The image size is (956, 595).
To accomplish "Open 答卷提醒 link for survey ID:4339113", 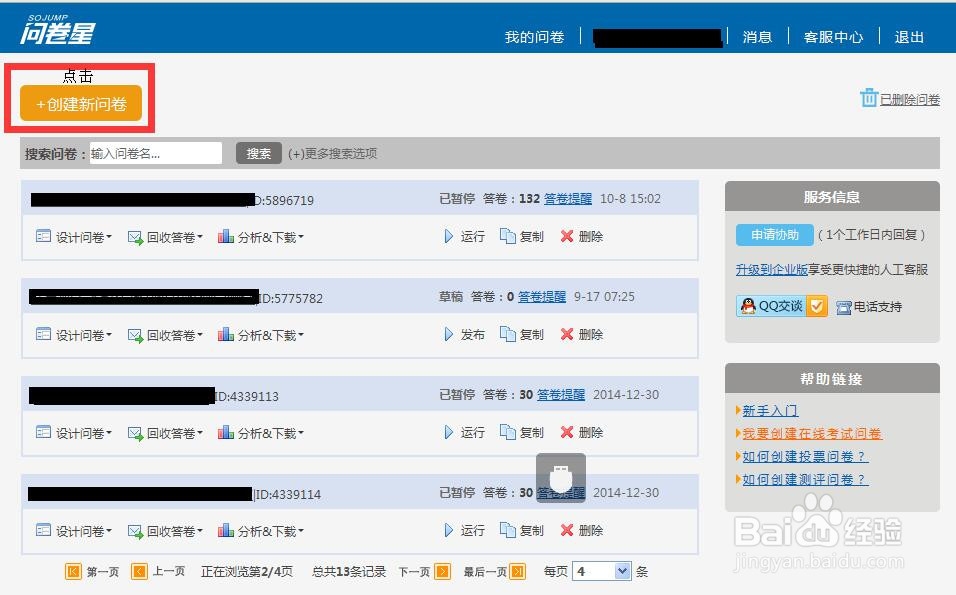I will pyautogui.click(x=561, y=394).
